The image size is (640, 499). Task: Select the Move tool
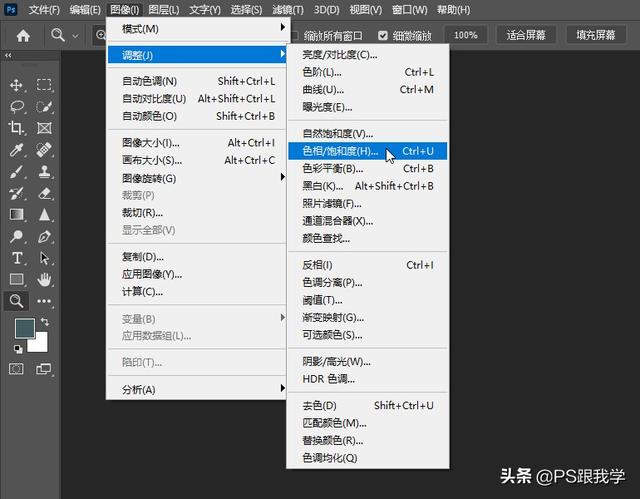point(16,85)
